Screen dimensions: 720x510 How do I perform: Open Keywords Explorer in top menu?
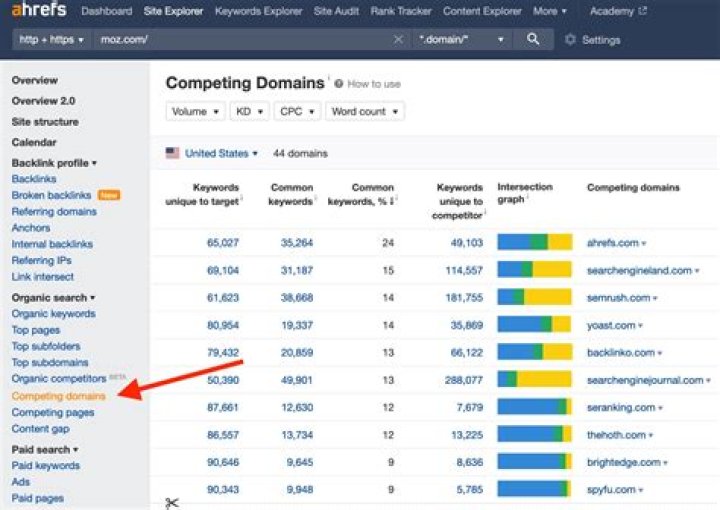pyautogui.click(x=258, y=11)
